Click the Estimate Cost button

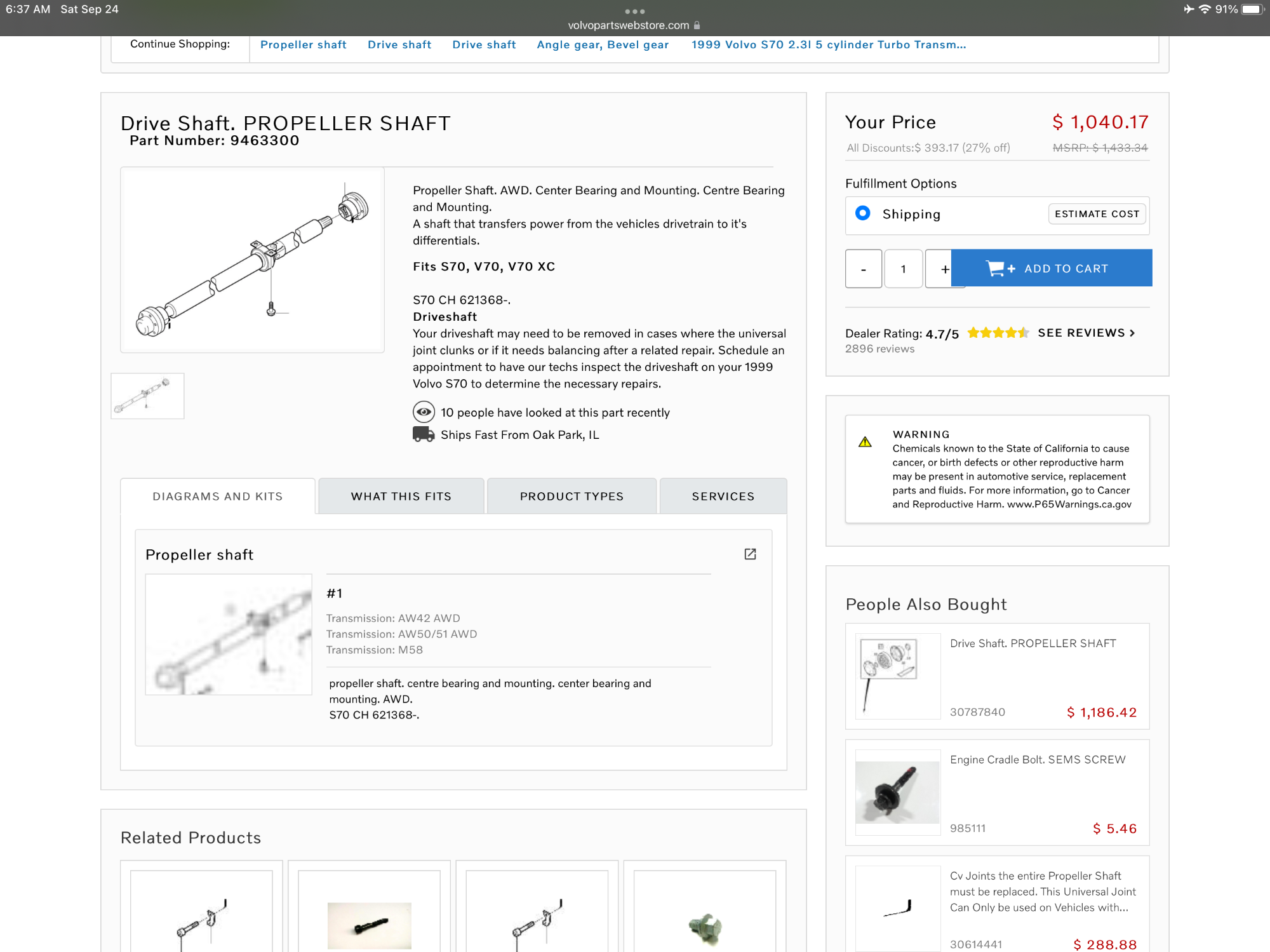point(1097,214)
